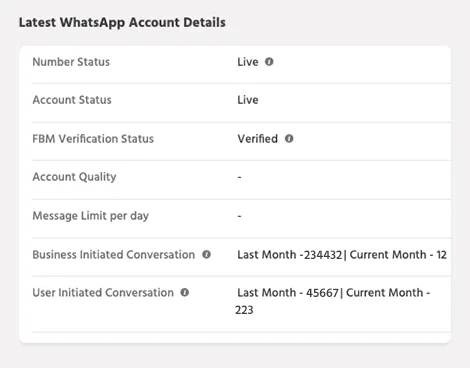Select 'Last Month -234432| Current Month - 12' value
The width and height of the screenshot is (470, 368).
point(342,255)
